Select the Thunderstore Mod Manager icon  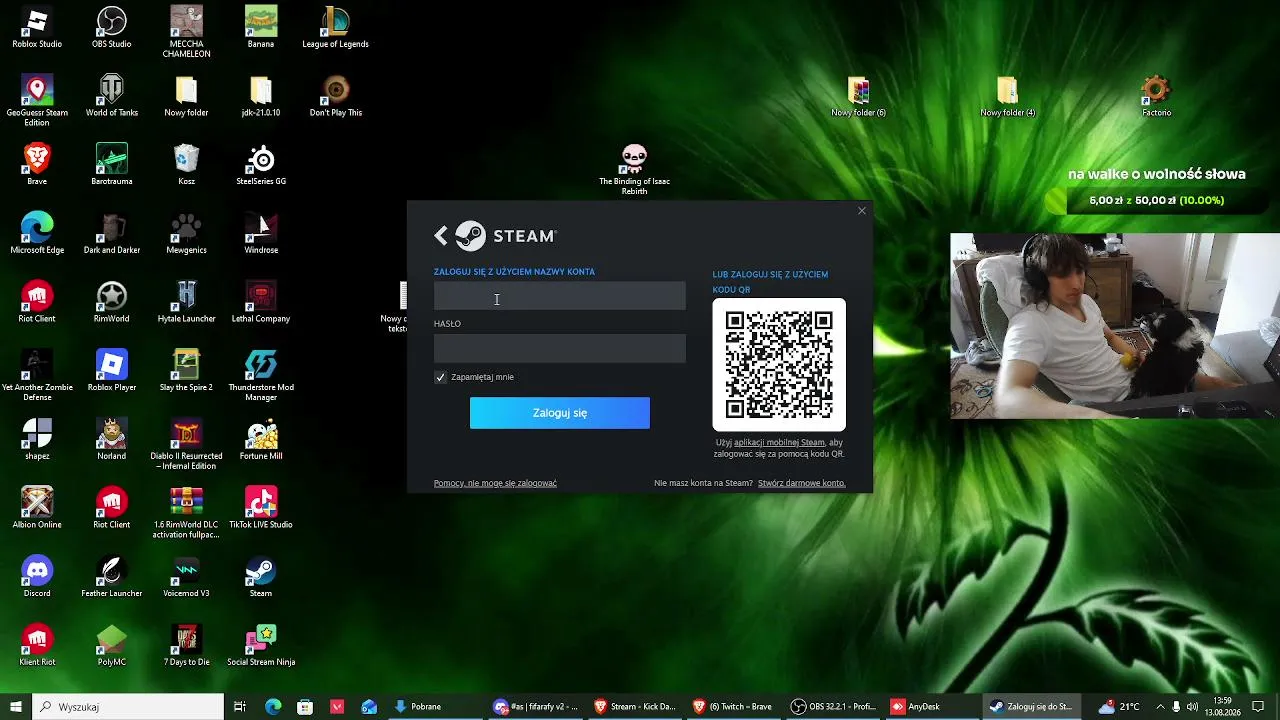click(261, 376)
